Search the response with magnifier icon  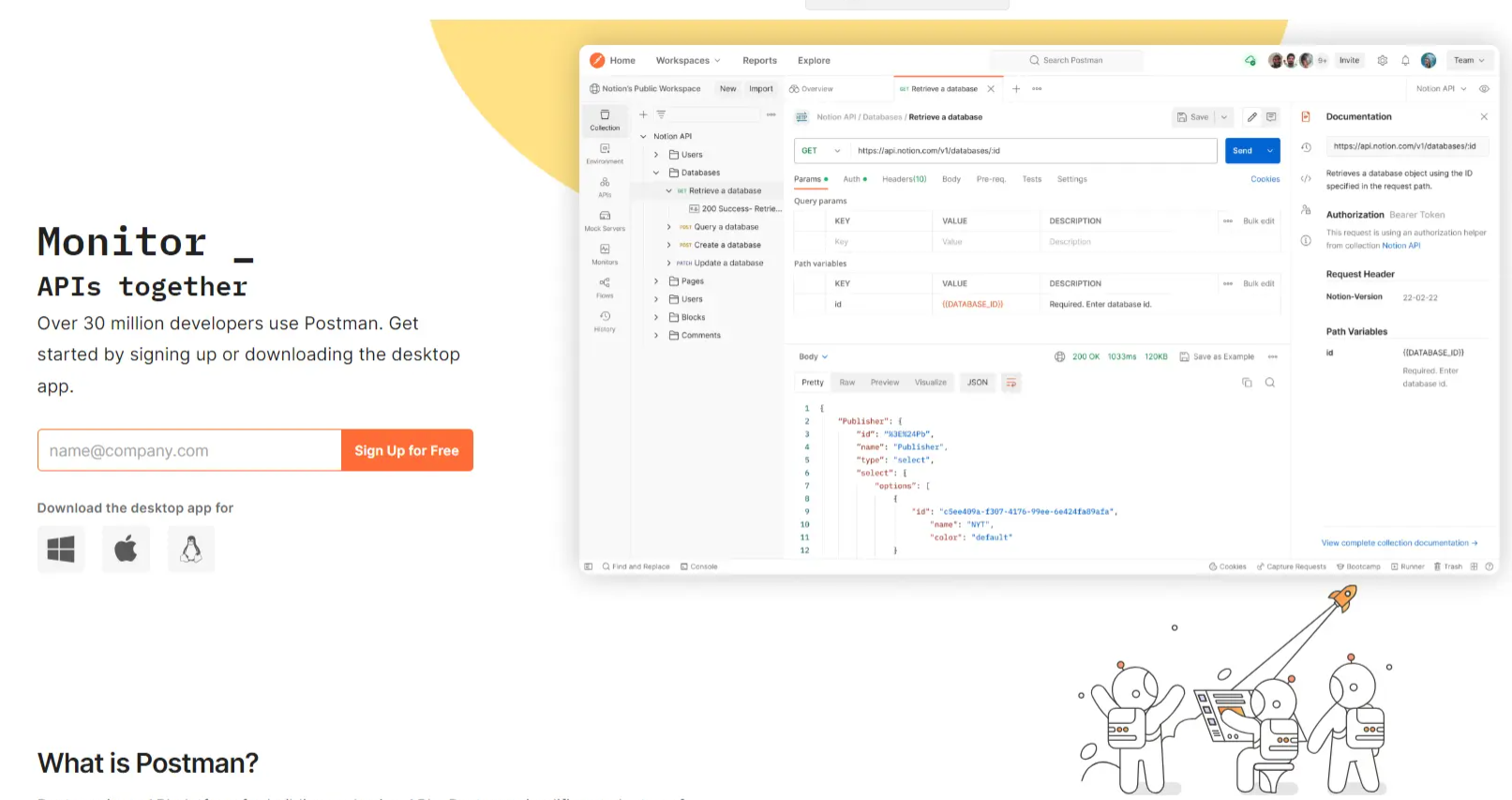[1270, 383]
